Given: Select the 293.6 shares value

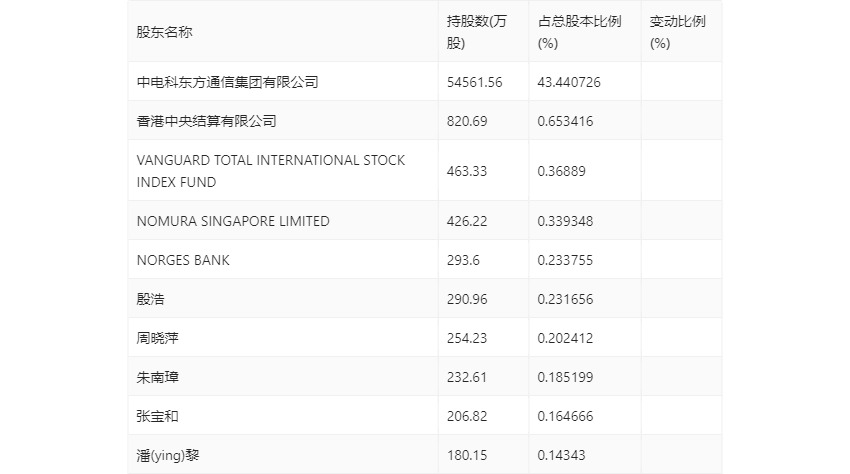Looking at the screenshot, I should pyautogui.click(x=464, y=260).
